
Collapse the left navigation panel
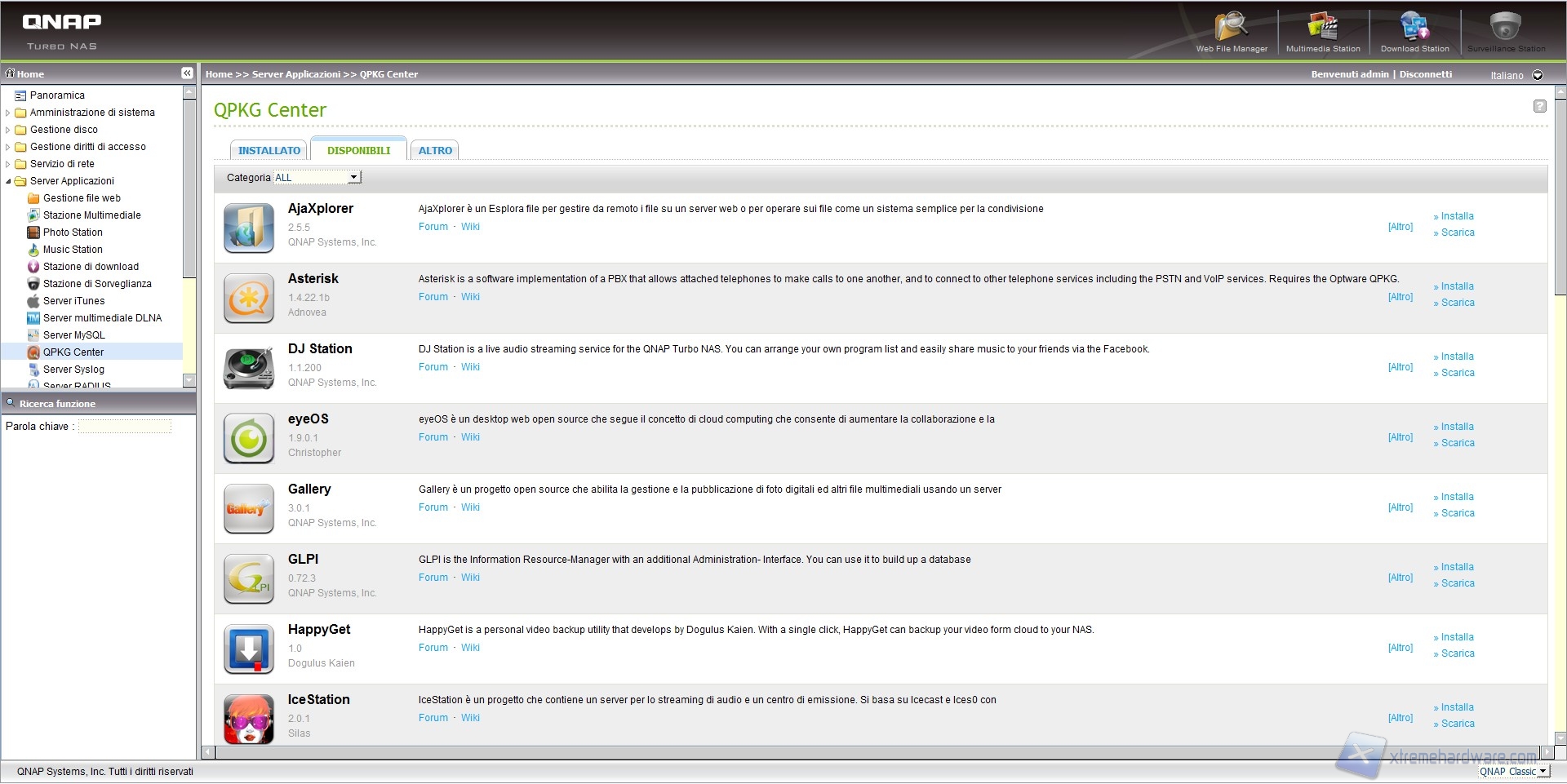tap(187, 73)
